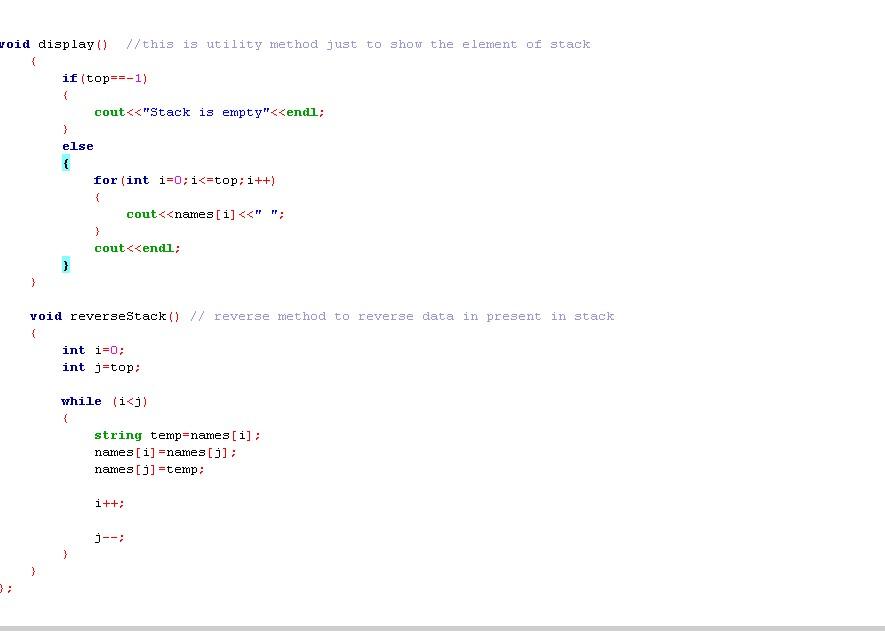Screen dimensions: 885x631
Task: Click the for loop statement
Action: [x=185, y=180]
